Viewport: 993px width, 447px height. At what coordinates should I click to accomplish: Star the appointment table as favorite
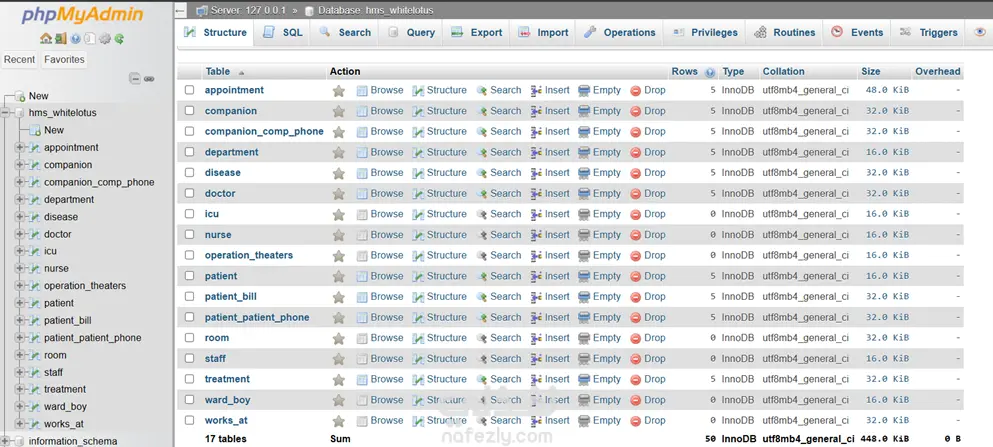339,91
